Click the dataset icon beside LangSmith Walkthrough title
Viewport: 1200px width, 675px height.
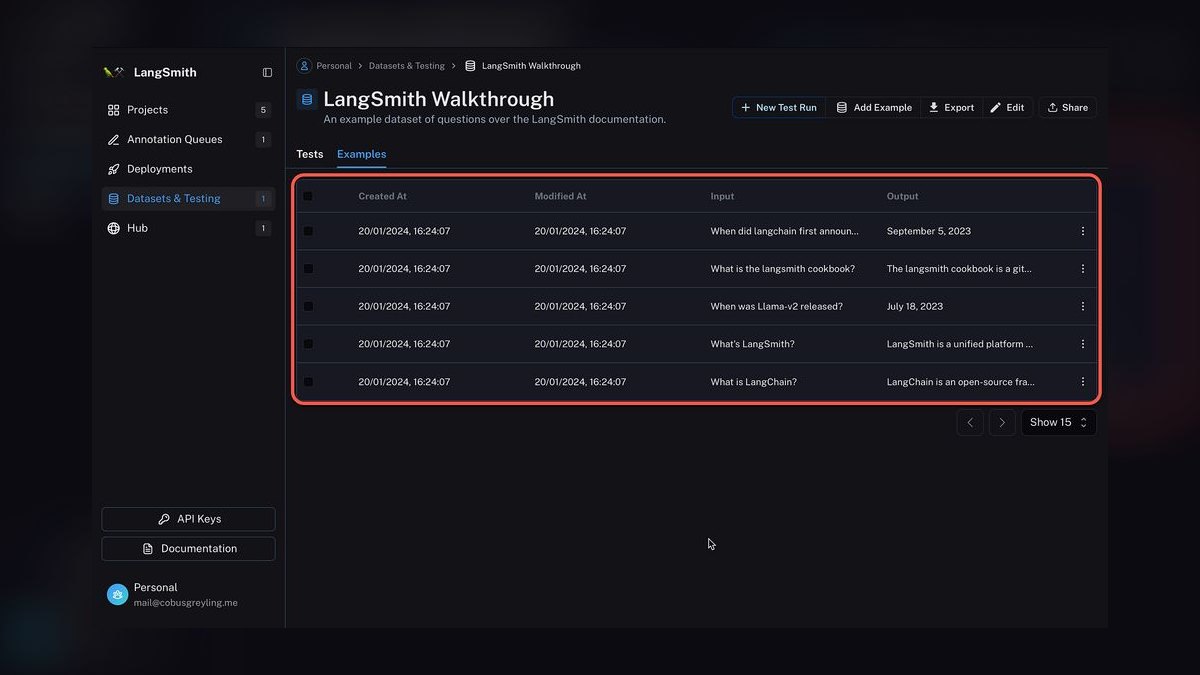coord(307,99)
